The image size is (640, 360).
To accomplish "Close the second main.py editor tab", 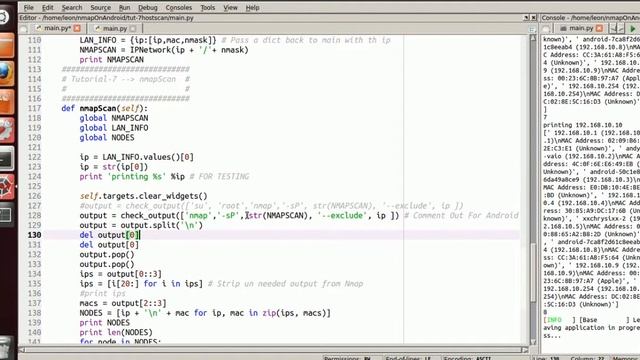I will click(133, 28).
